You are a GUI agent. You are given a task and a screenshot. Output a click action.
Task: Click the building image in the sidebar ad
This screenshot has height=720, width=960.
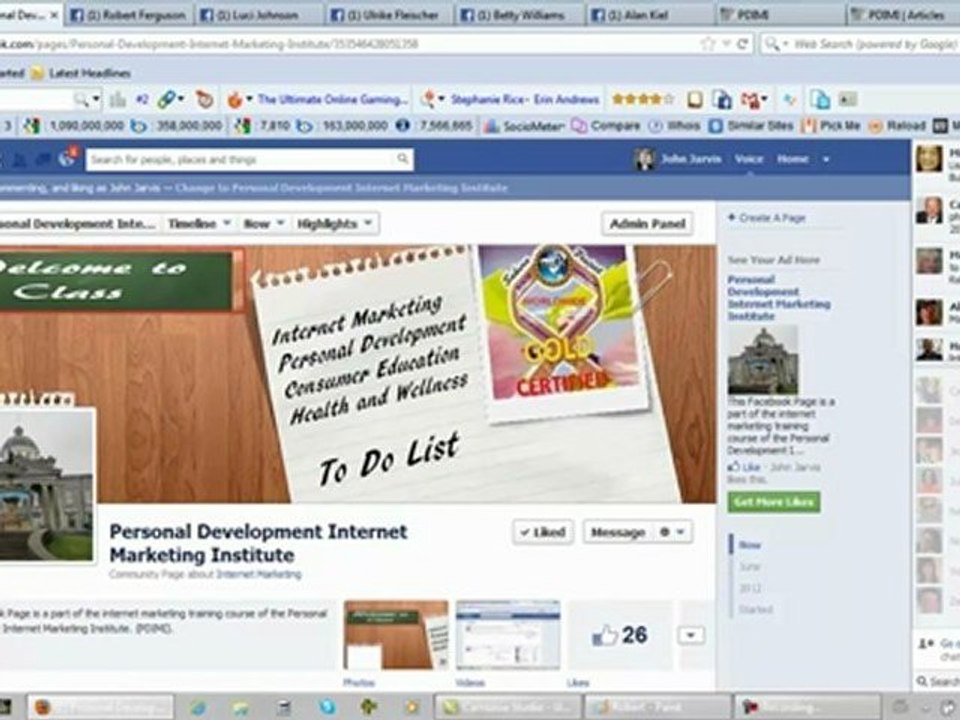763,359
